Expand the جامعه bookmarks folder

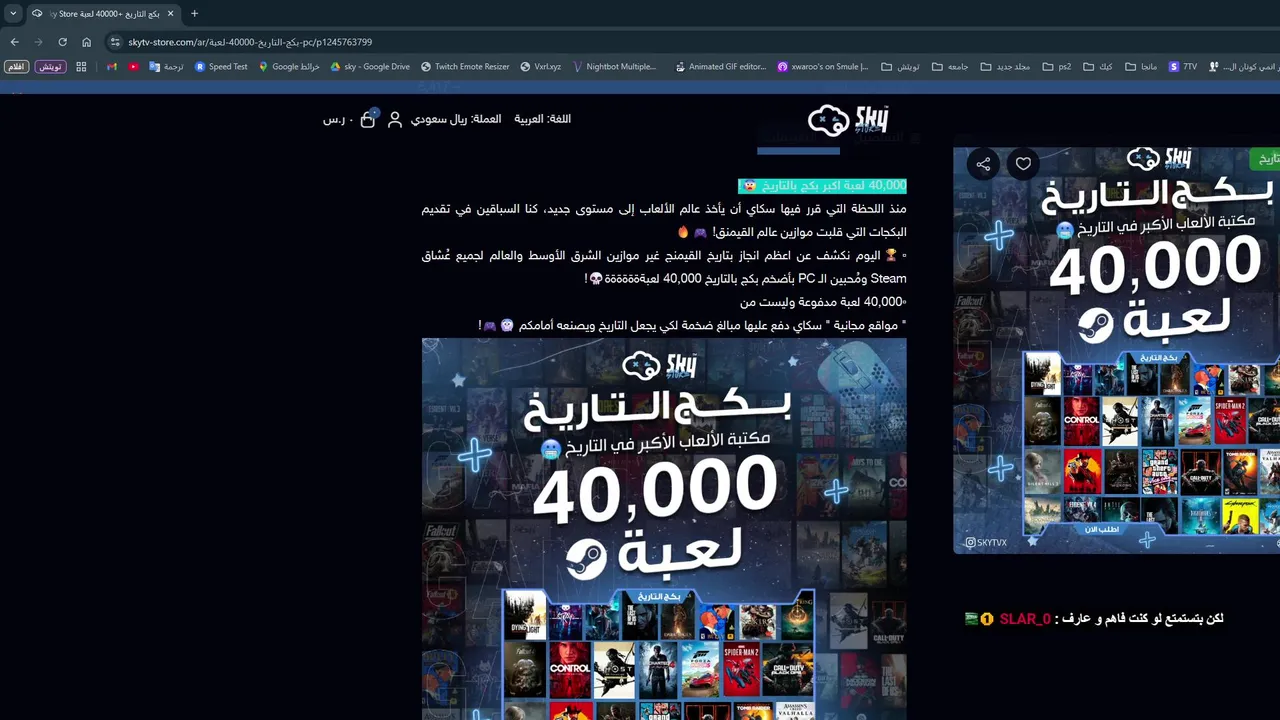click(949, 67)
